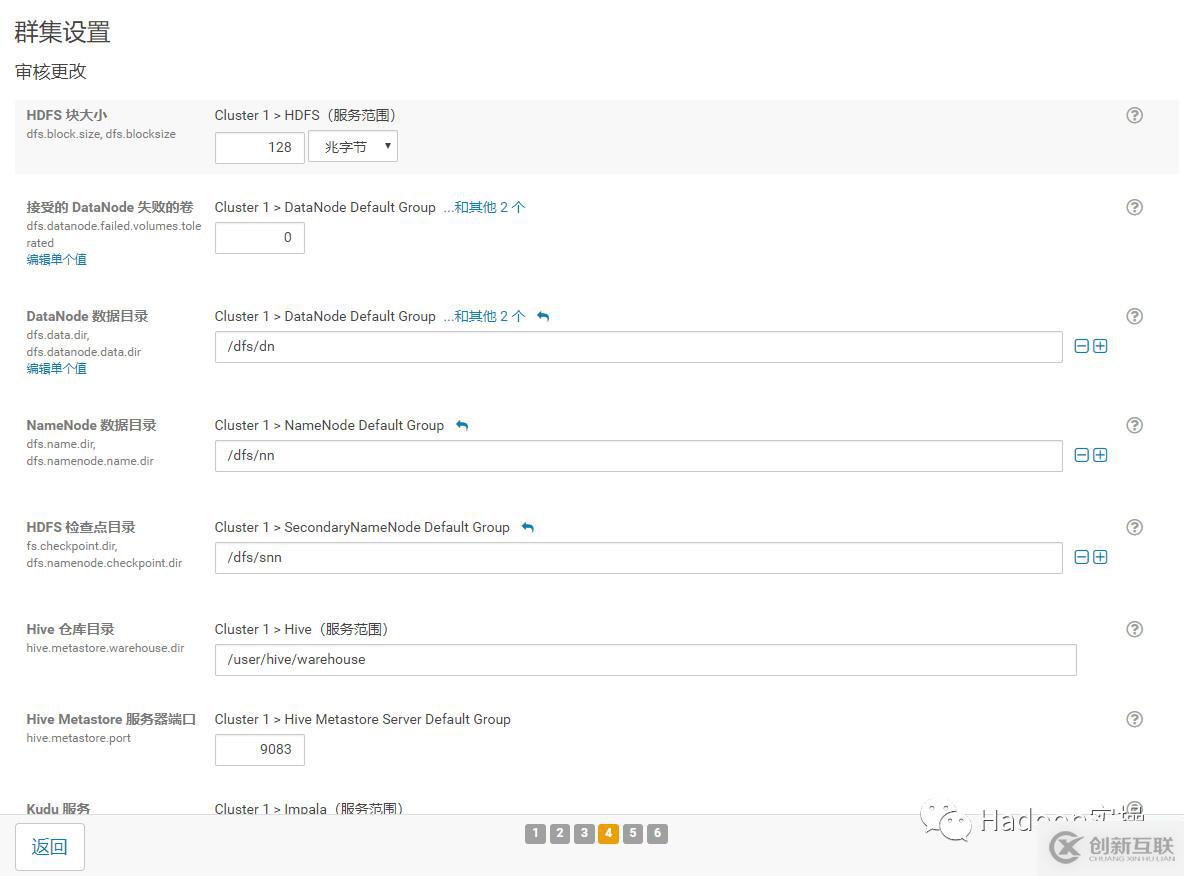Viewport: 1184px width, 876px height.
Task: Select the 'NameNode 数据目录' label
Action: tap(91, 425)
